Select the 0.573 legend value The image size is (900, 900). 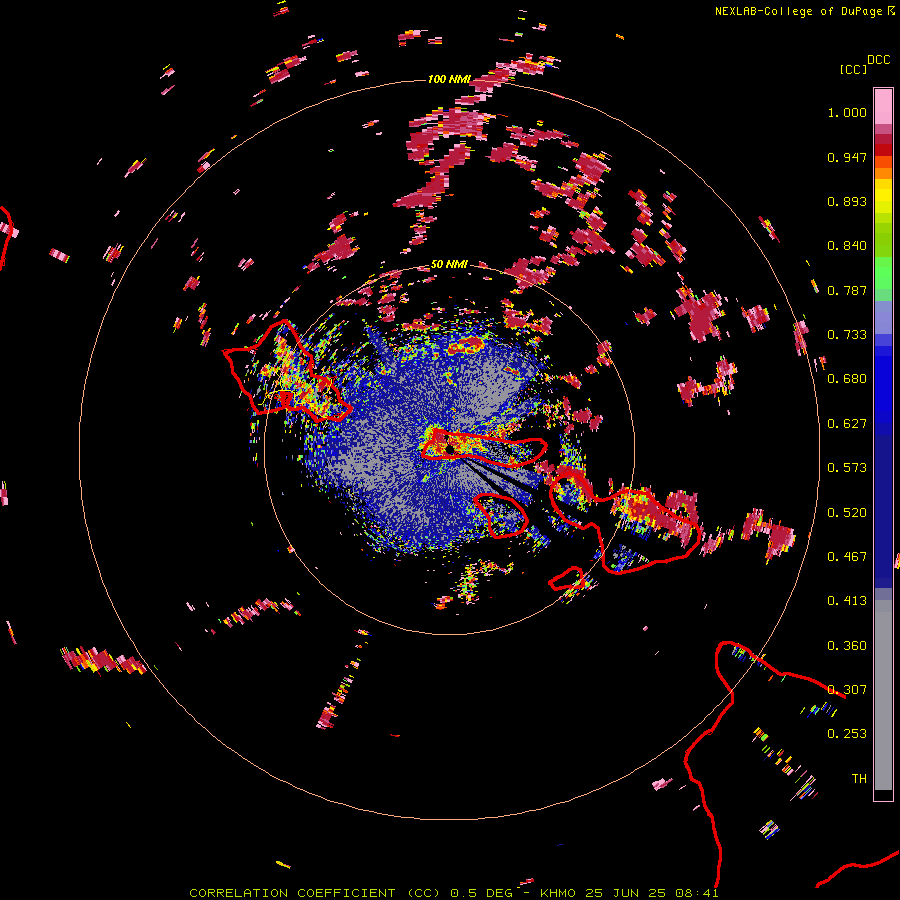point(847,468)
